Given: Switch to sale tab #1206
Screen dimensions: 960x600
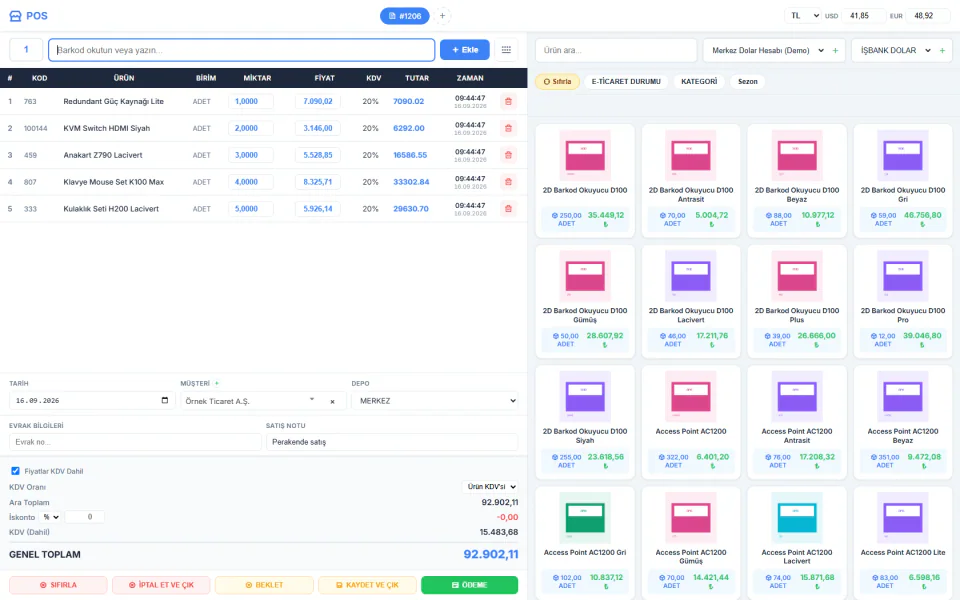Looking at the screenshot, I should [x=405, y=16].
